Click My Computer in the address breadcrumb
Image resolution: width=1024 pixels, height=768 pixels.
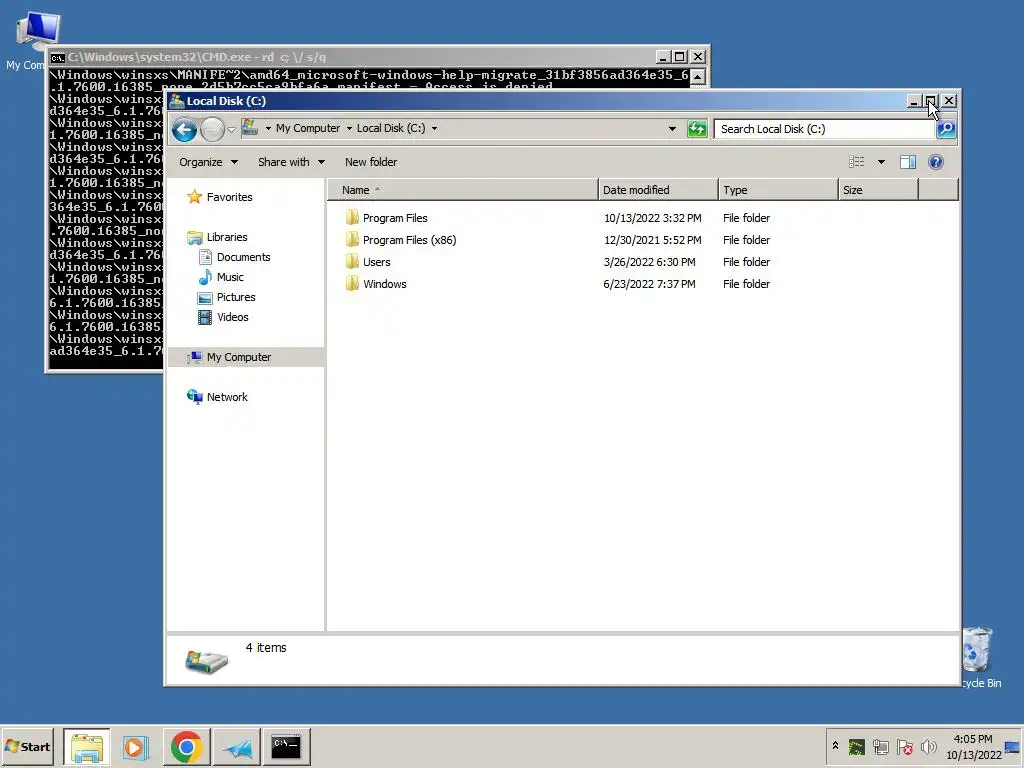308,129
